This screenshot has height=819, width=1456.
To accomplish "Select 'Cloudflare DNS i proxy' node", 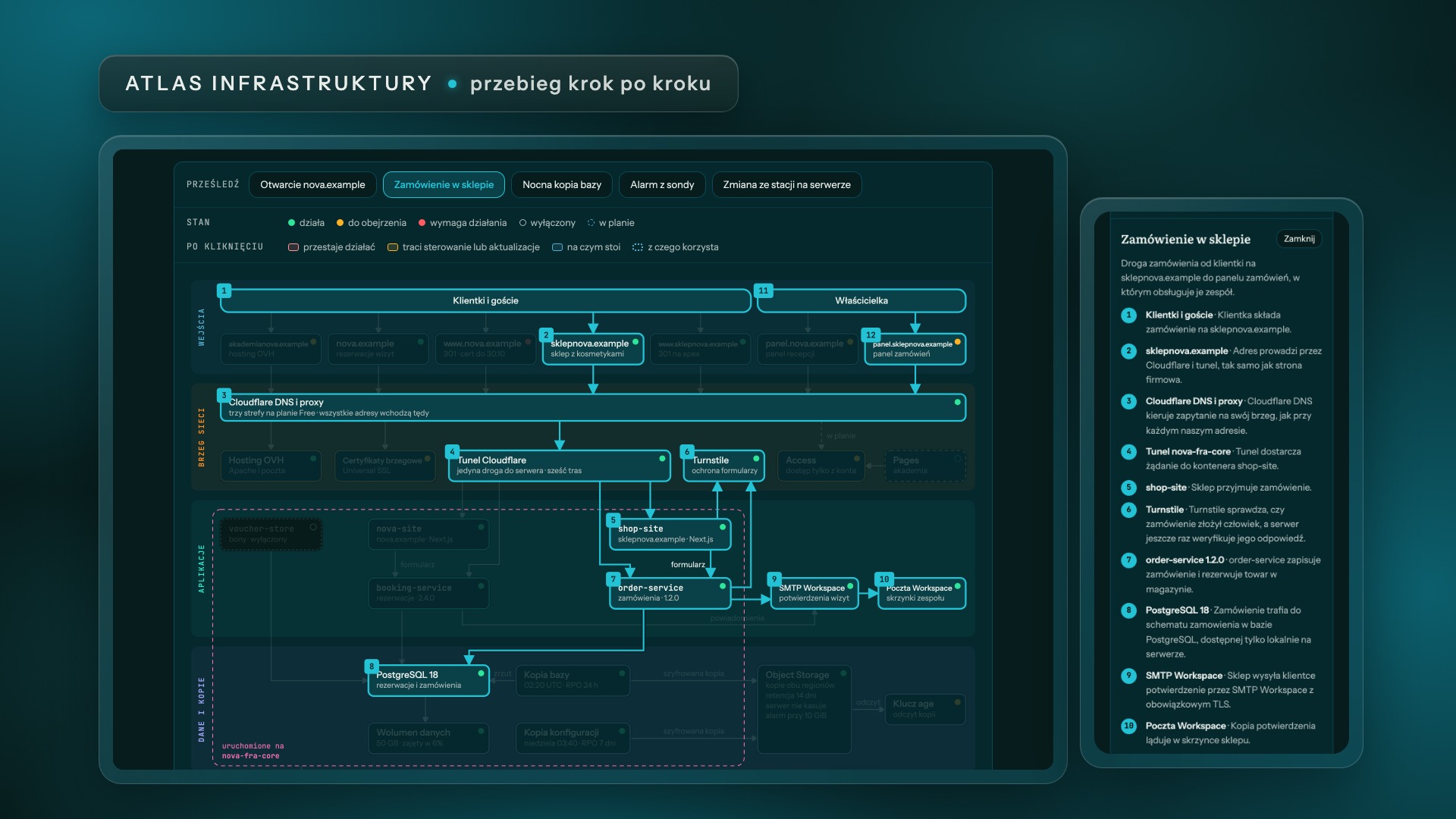I will pyautogui.click(x=593, y=407).
